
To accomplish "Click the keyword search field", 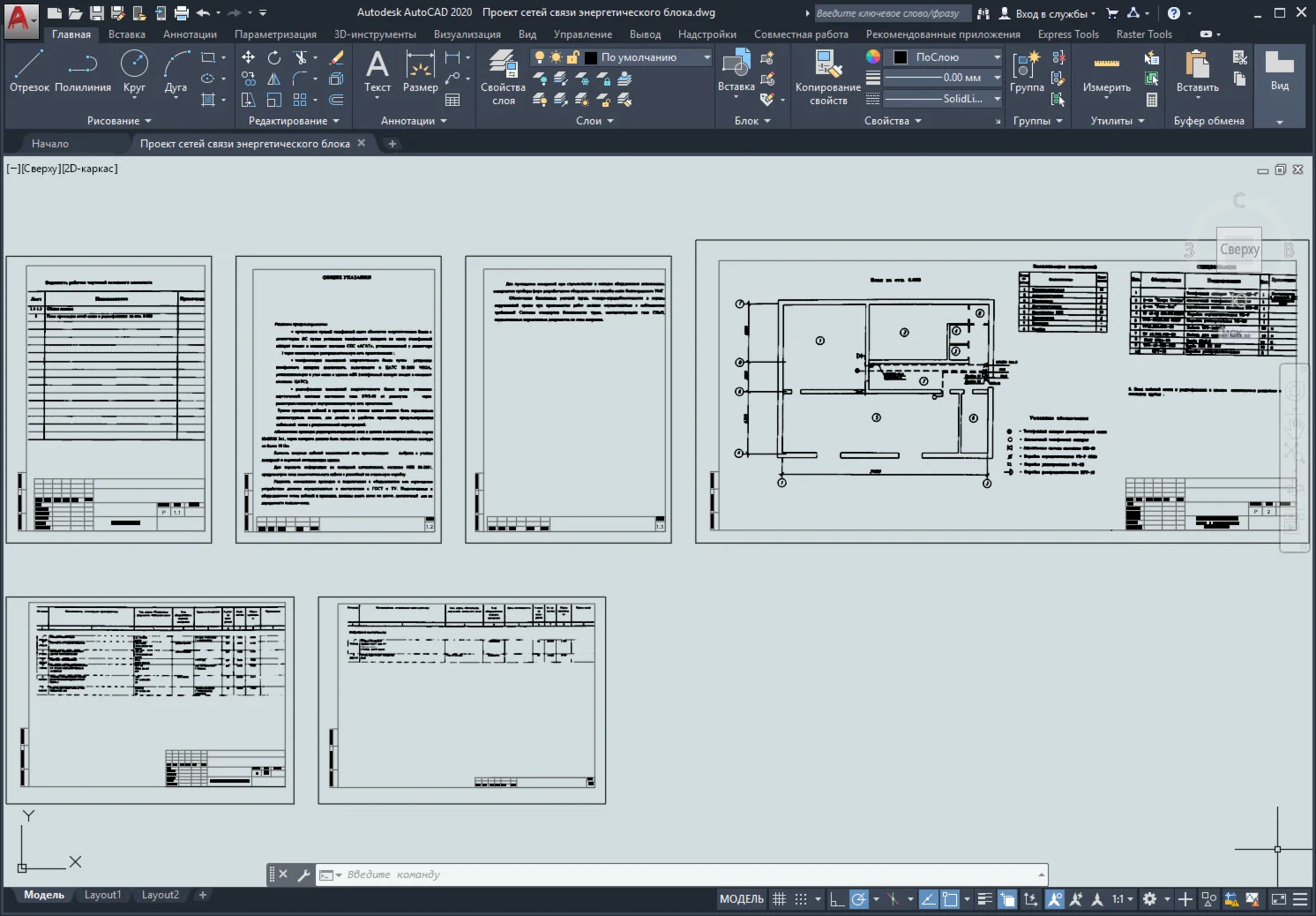I will point(892,13).
